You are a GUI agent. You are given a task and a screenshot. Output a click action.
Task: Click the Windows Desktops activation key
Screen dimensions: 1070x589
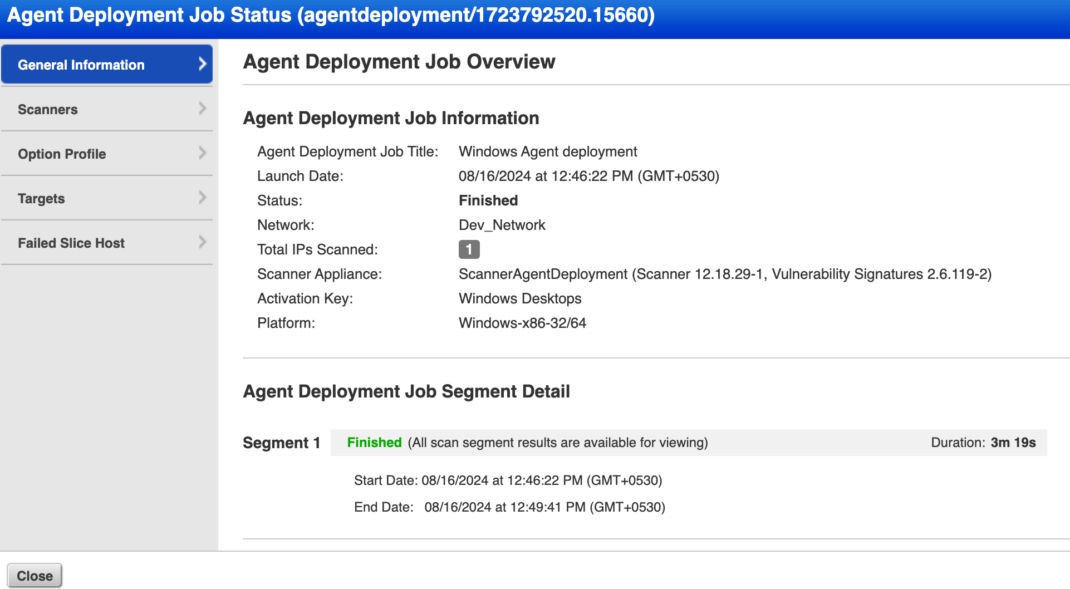(519, 298)
